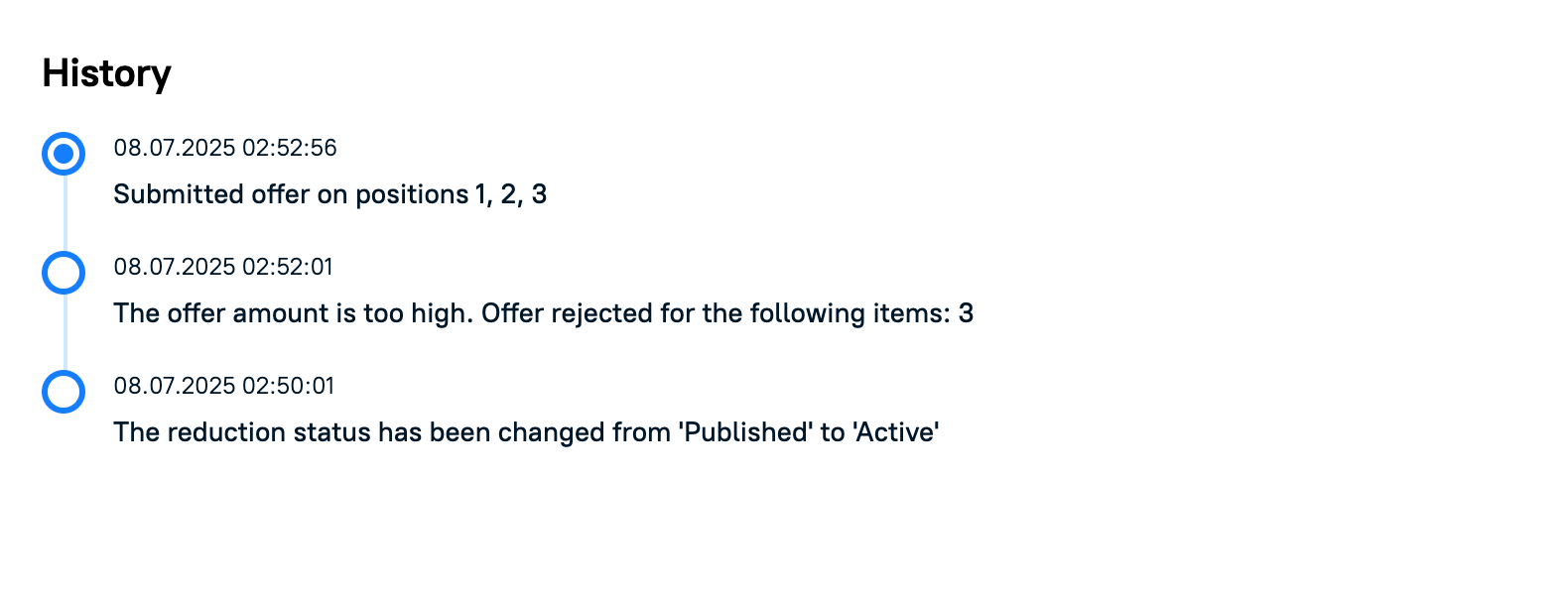Click the word 'Active' in the status message
This screenshot has height=599, width=1568.
click(896, 432)
